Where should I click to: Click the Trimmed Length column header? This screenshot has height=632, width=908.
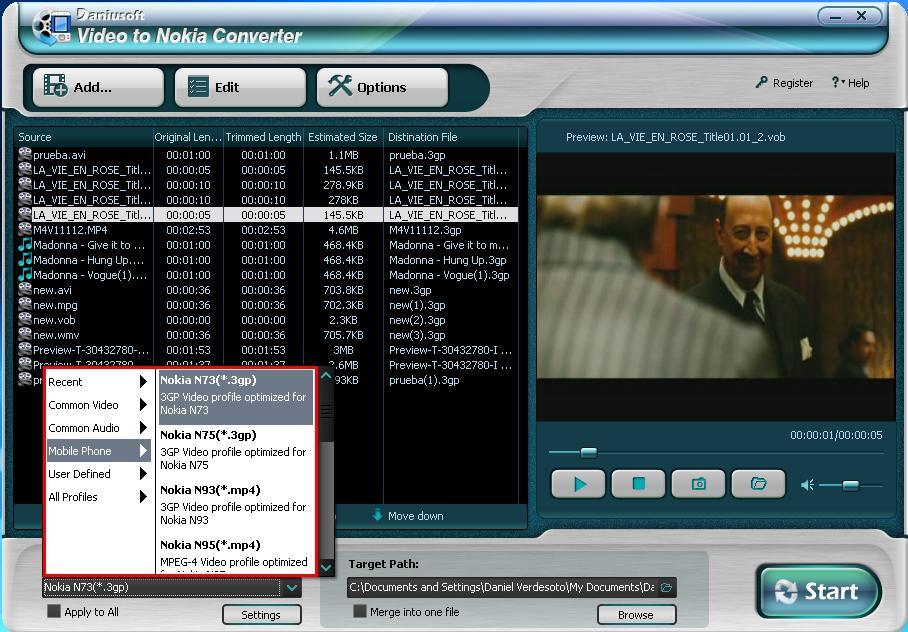(263, 137)
